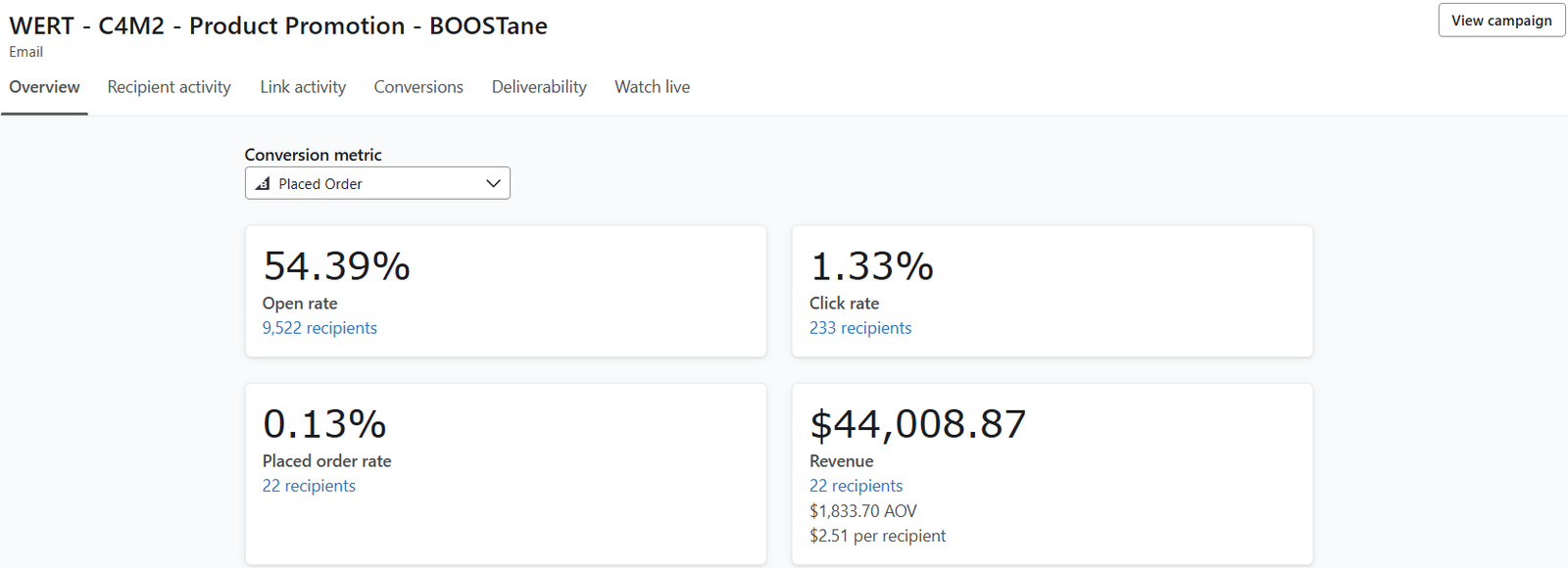Image resolution: width=1568 pixels, height=568 pixels.
Task: Click the Placed Order metric icon
Action: coord(263,184)
